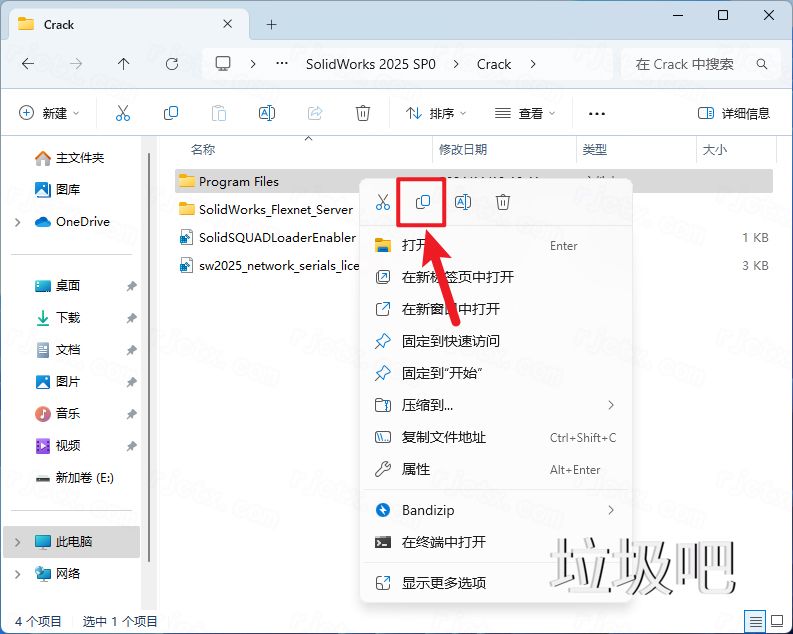Open the ••• more options in the toolbar
Screen dimensions: 793x634
[x=597, y=113]
